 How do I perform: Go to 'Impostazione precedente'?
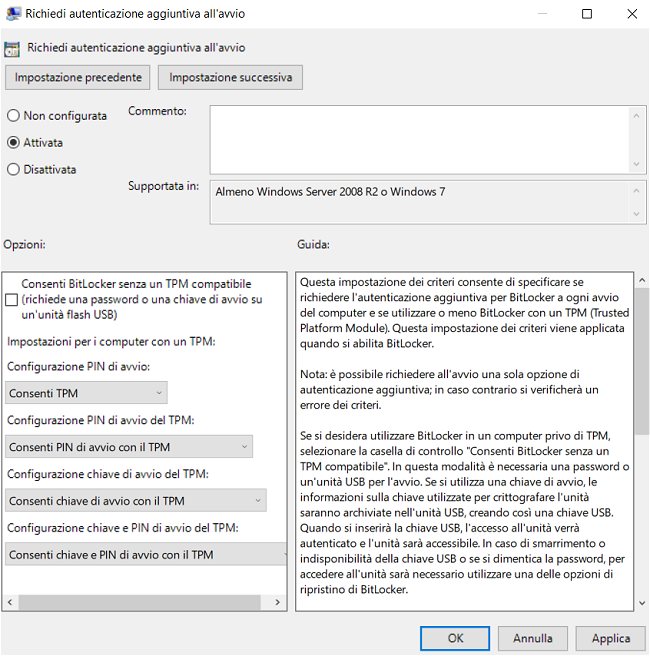[x=78, y=77]
